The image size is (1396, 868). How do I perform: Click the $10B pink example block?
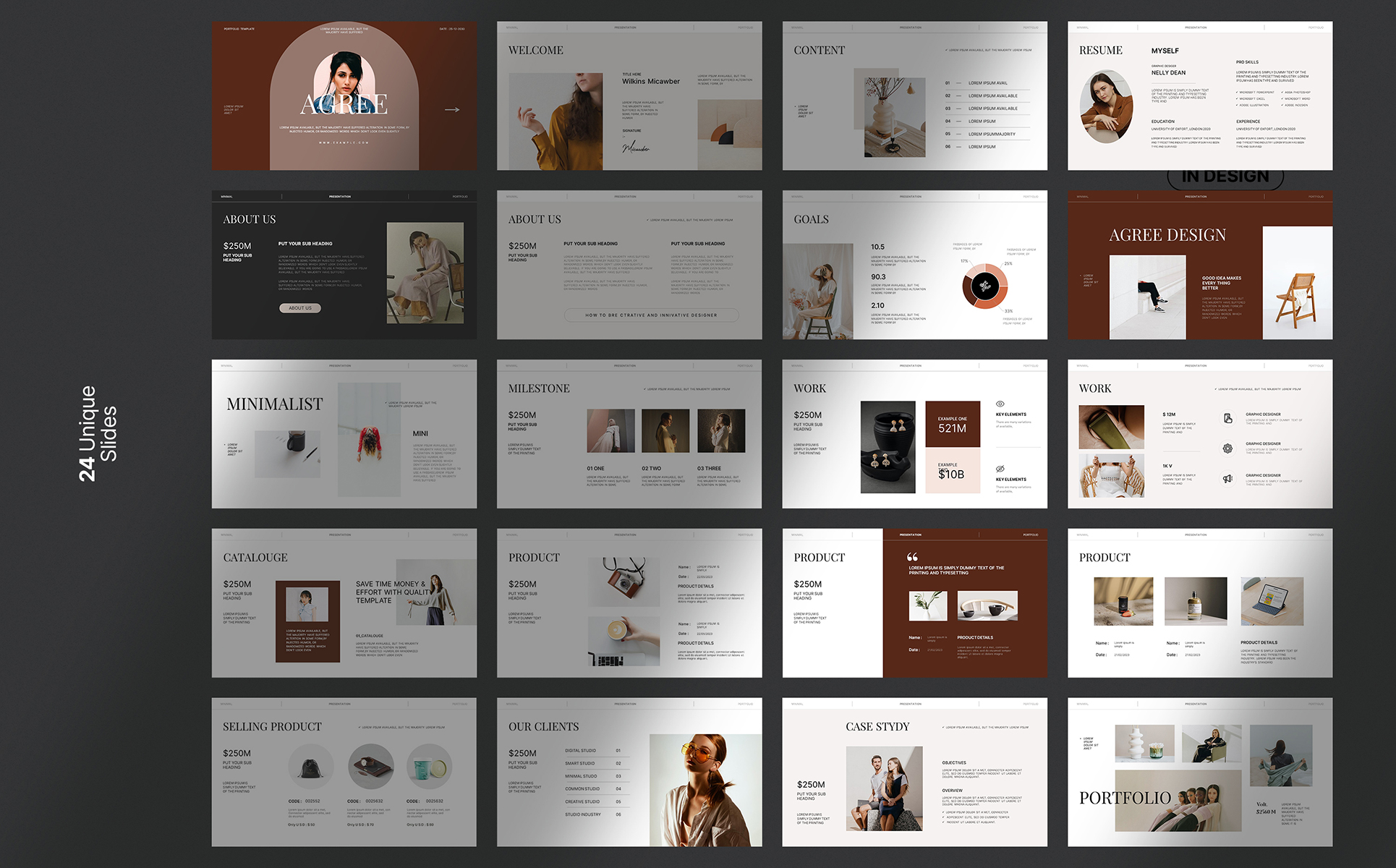pyautogui.click(x=953, y=471)
